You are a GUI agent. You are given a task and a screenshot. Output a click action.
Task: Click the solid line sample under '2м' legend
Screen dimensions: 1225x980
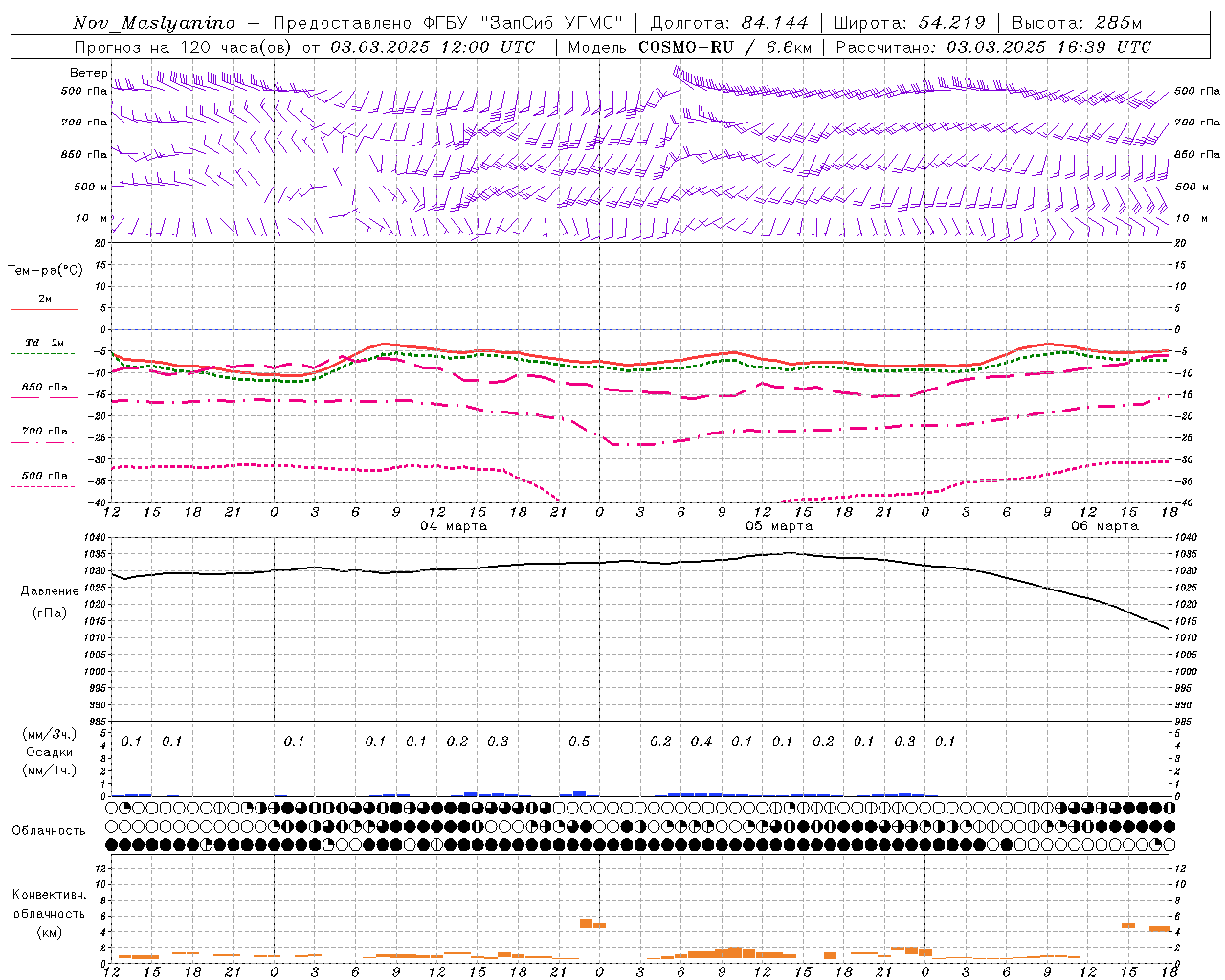(44, 309)
